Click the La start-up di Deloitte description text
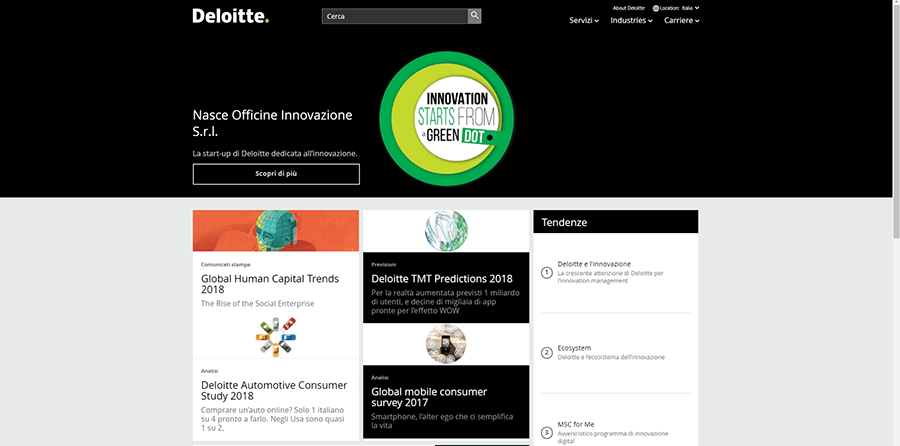Image resolution: width=900 pixels, height=446 pixels. pos(275,153)
